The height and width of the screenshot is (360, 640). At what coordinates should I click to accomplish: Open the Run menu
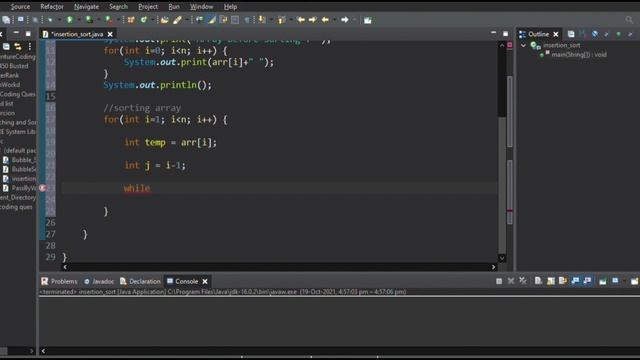coord(174,7)
